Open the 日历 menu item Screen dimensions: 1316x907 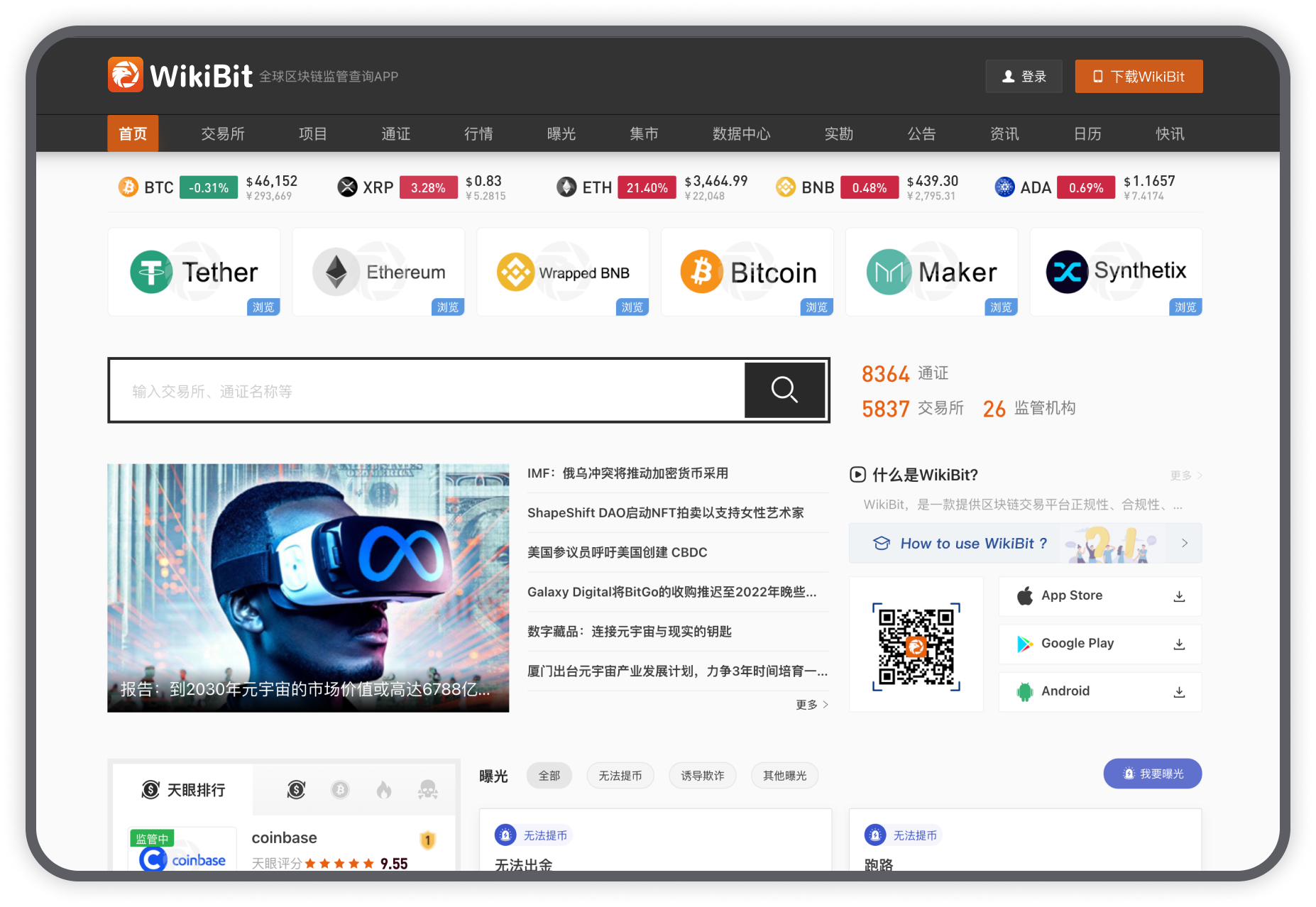click(1087, 133)
